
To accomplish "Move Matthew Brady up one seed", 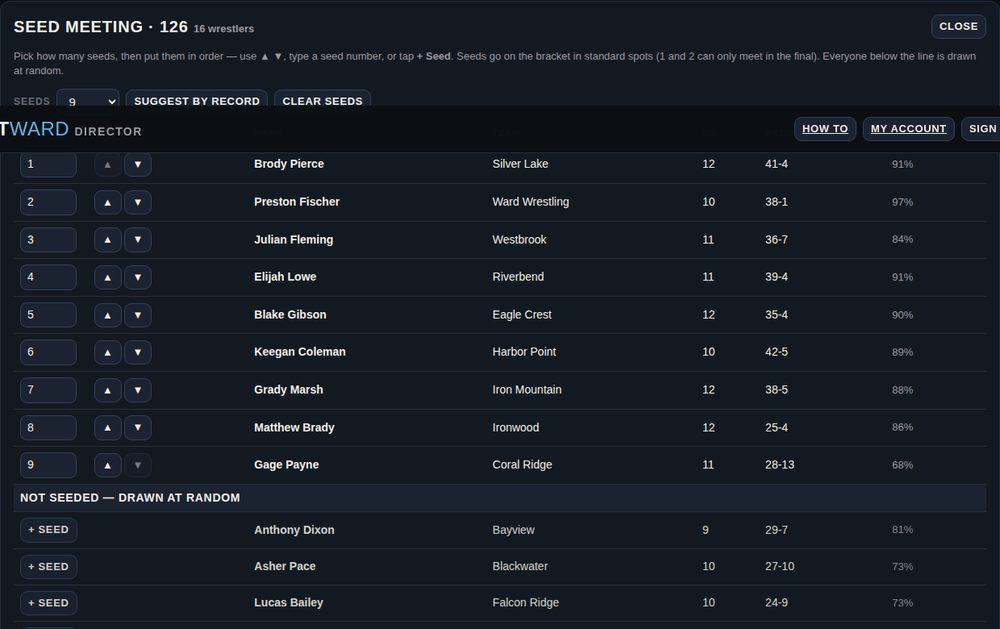I will pyautogui.click(x=108, y=427).
